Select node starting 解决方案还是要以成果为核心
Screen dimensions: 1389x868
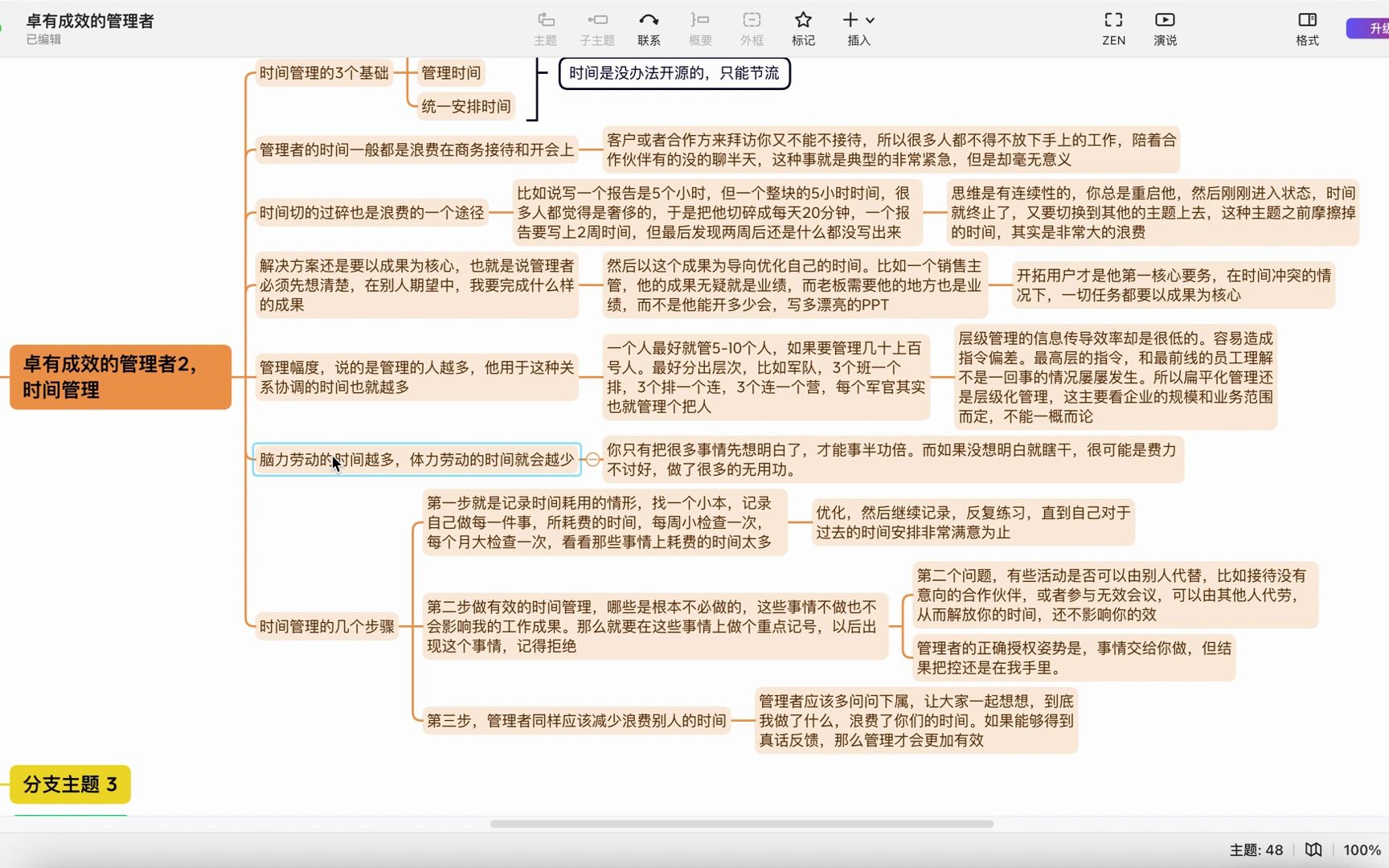[x=416, y=285]
